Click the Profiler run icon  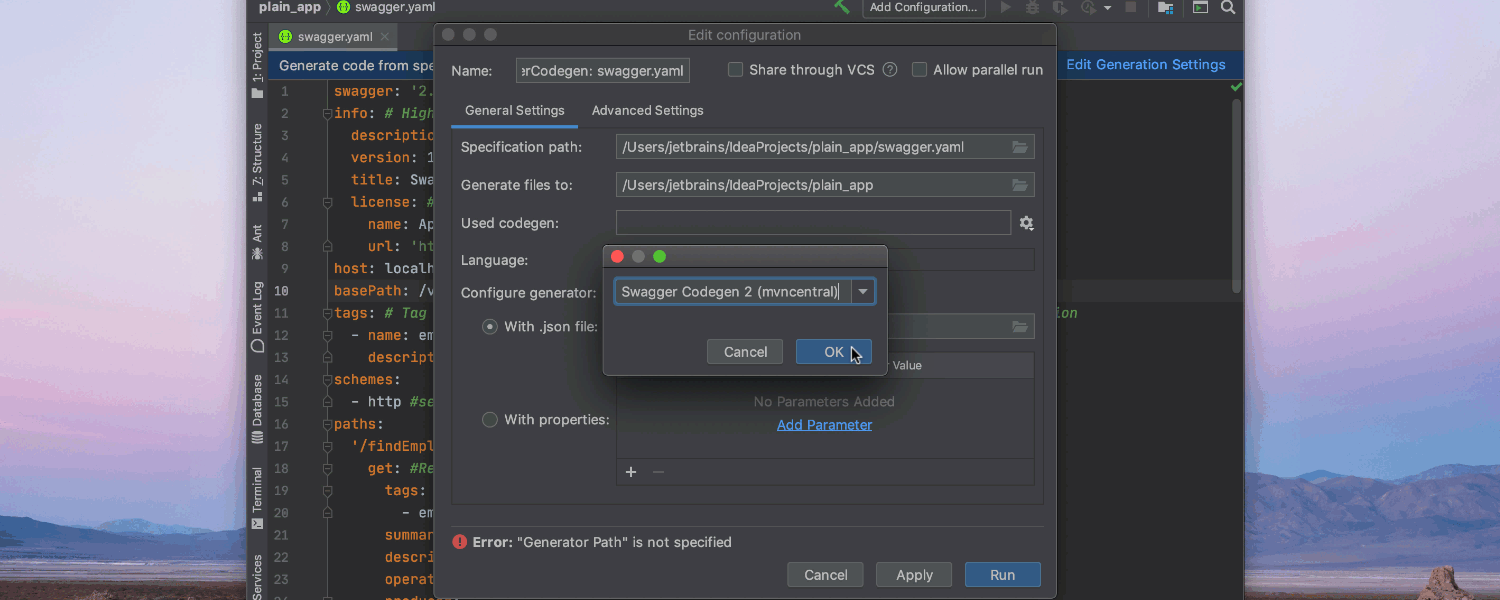pyautogui.click(x=1087, y=7)
